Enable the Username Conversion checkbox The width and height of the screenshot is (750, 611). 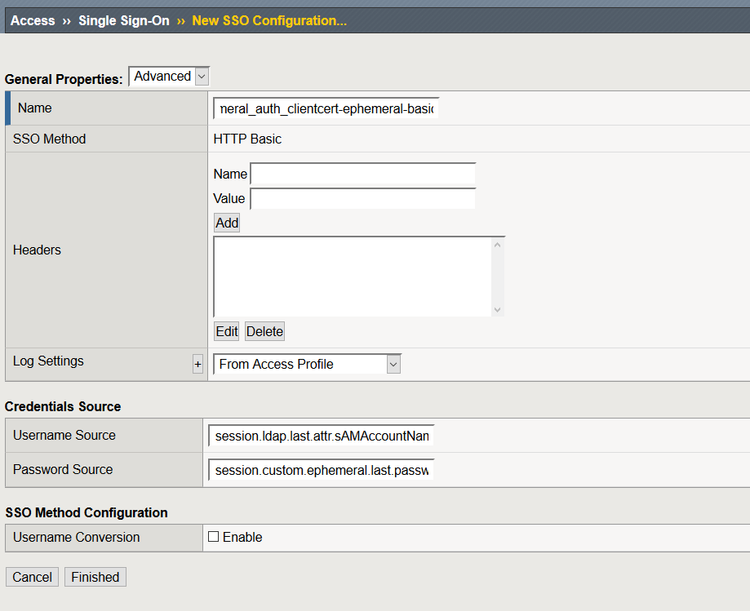tap(213, 537)
